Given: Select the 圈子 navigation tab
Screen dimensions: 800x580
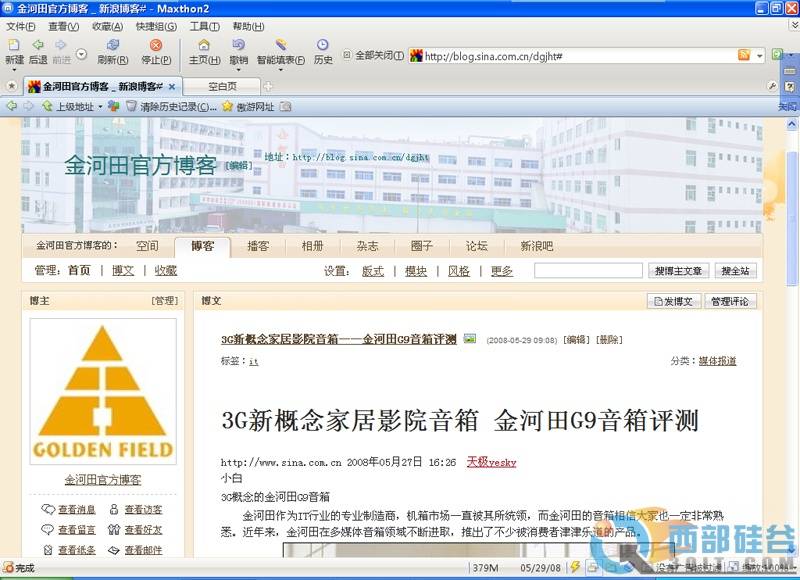Looking at the screenshot, I should point(422,246).
